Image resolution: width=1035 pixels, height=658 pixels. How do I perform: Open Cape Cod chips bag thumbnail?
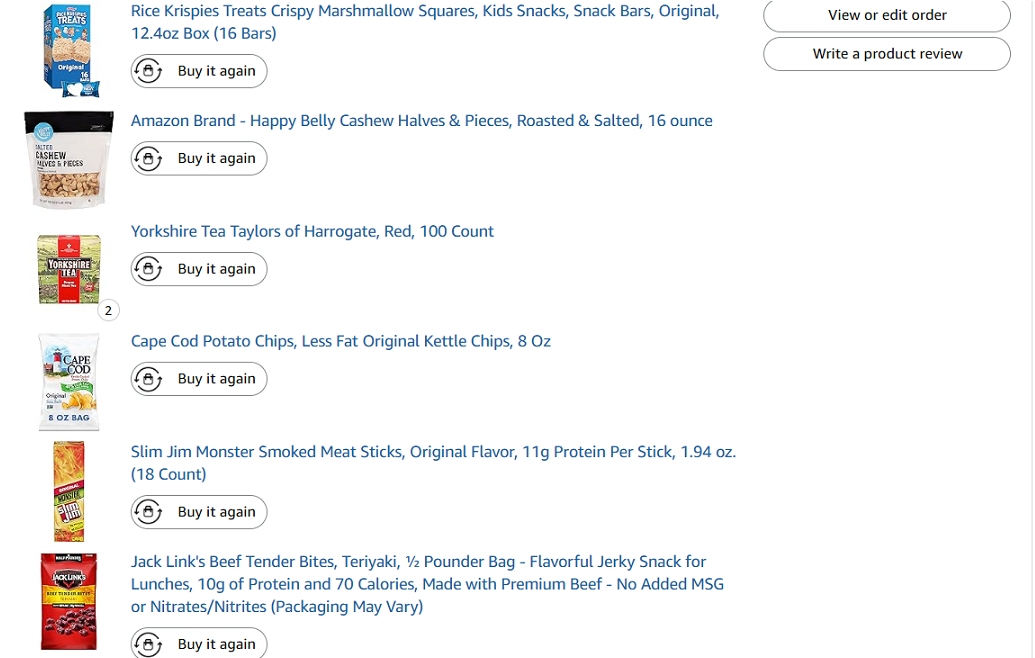(x=69, y=382)
